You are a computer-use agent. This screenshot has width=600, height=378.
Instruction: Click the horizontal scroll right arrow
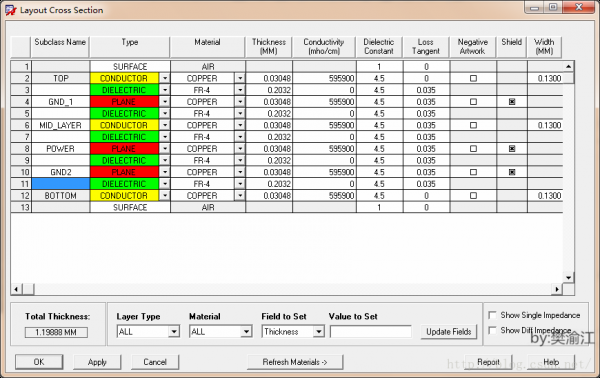(x=557, y=289)
